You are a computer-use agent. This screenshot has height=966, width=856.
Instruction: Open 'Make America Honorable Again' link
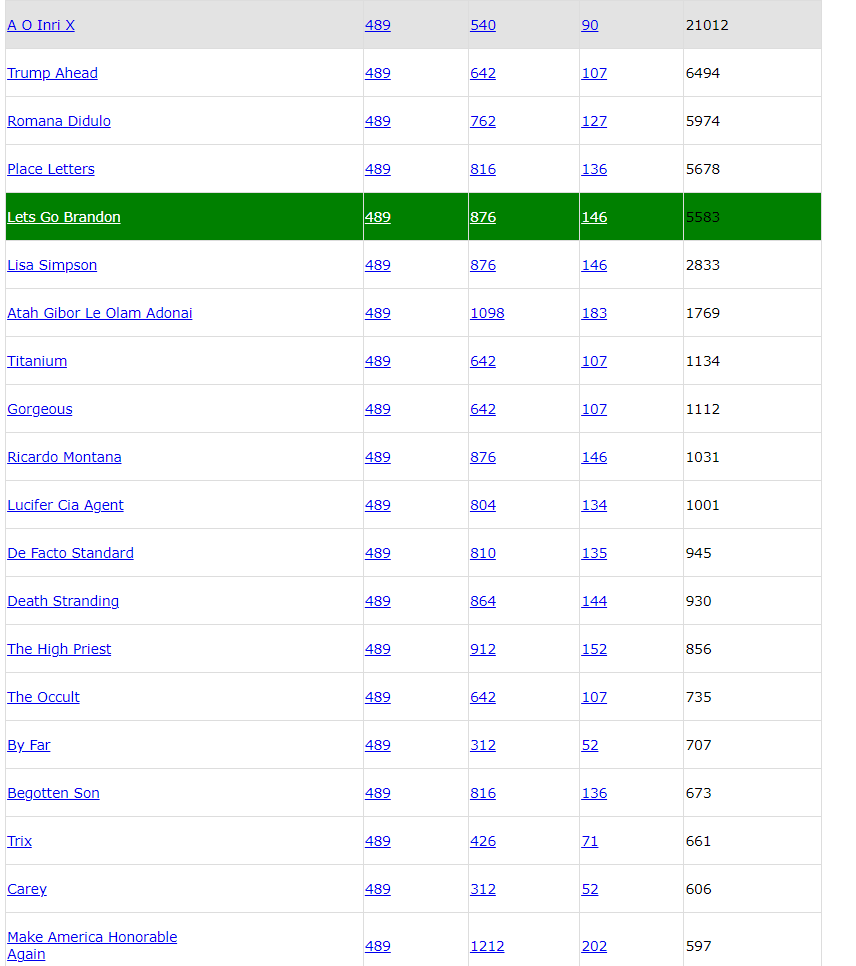(x=92, y=946)
